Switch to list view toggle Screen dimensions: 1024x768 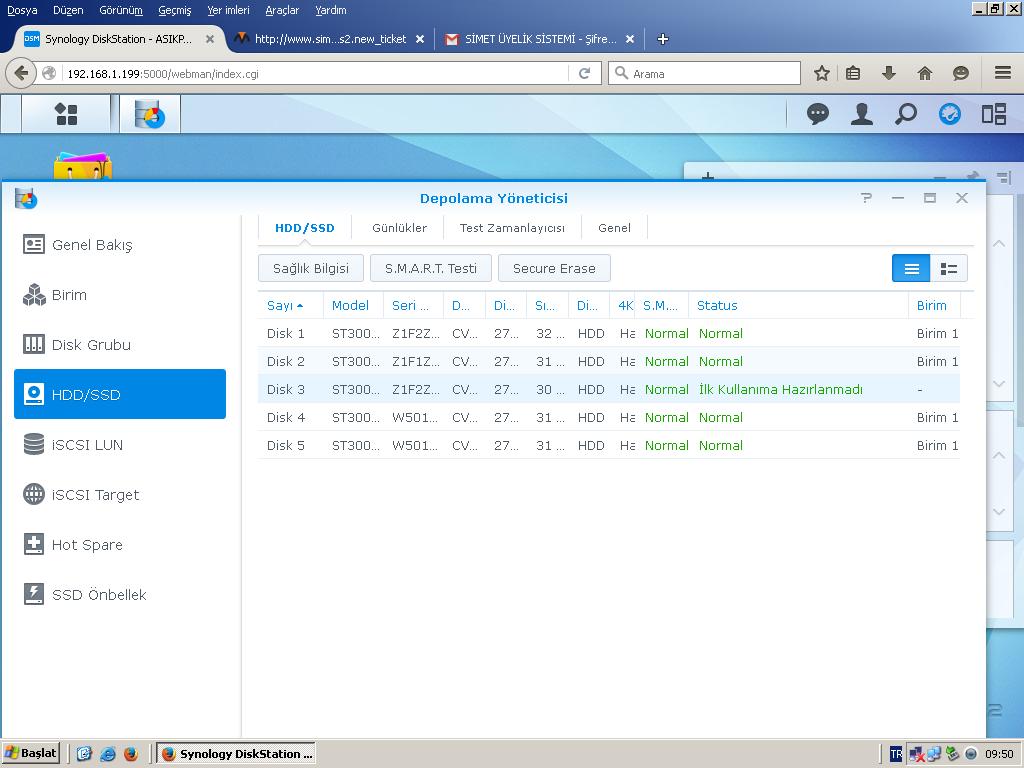[911, 268]
